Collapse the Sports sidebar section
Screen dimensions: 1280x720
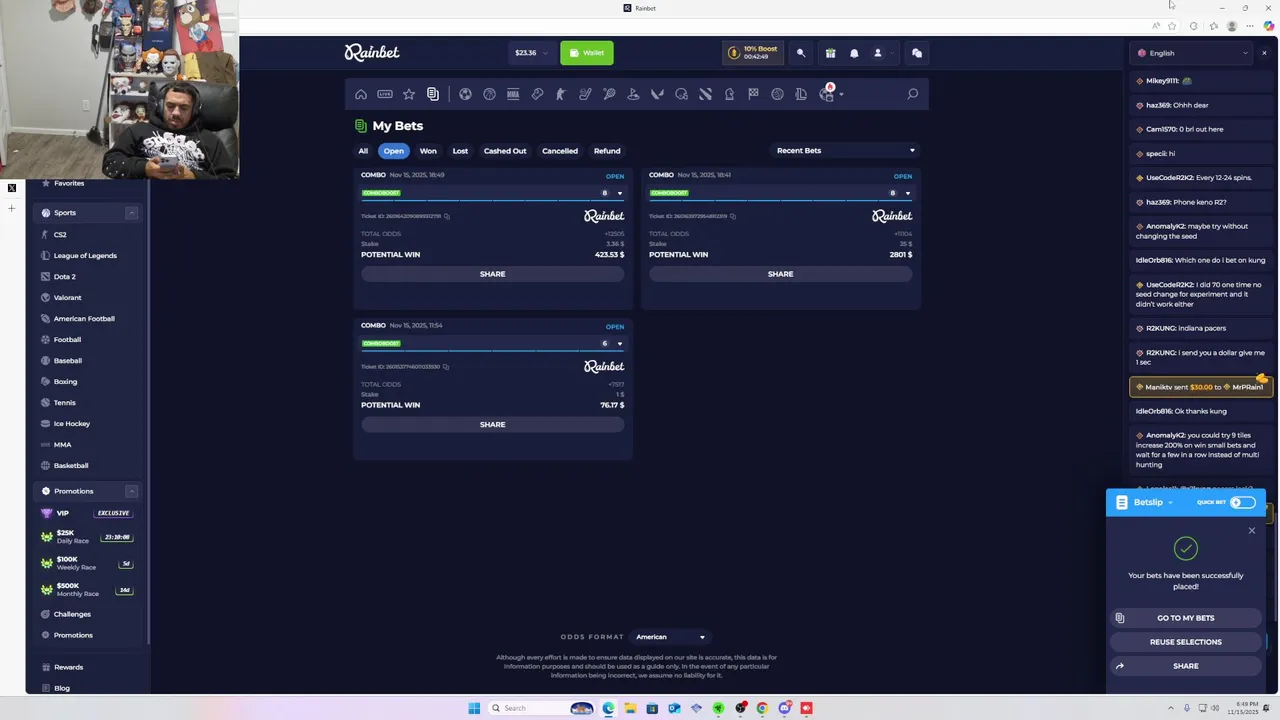click(131, 213)
